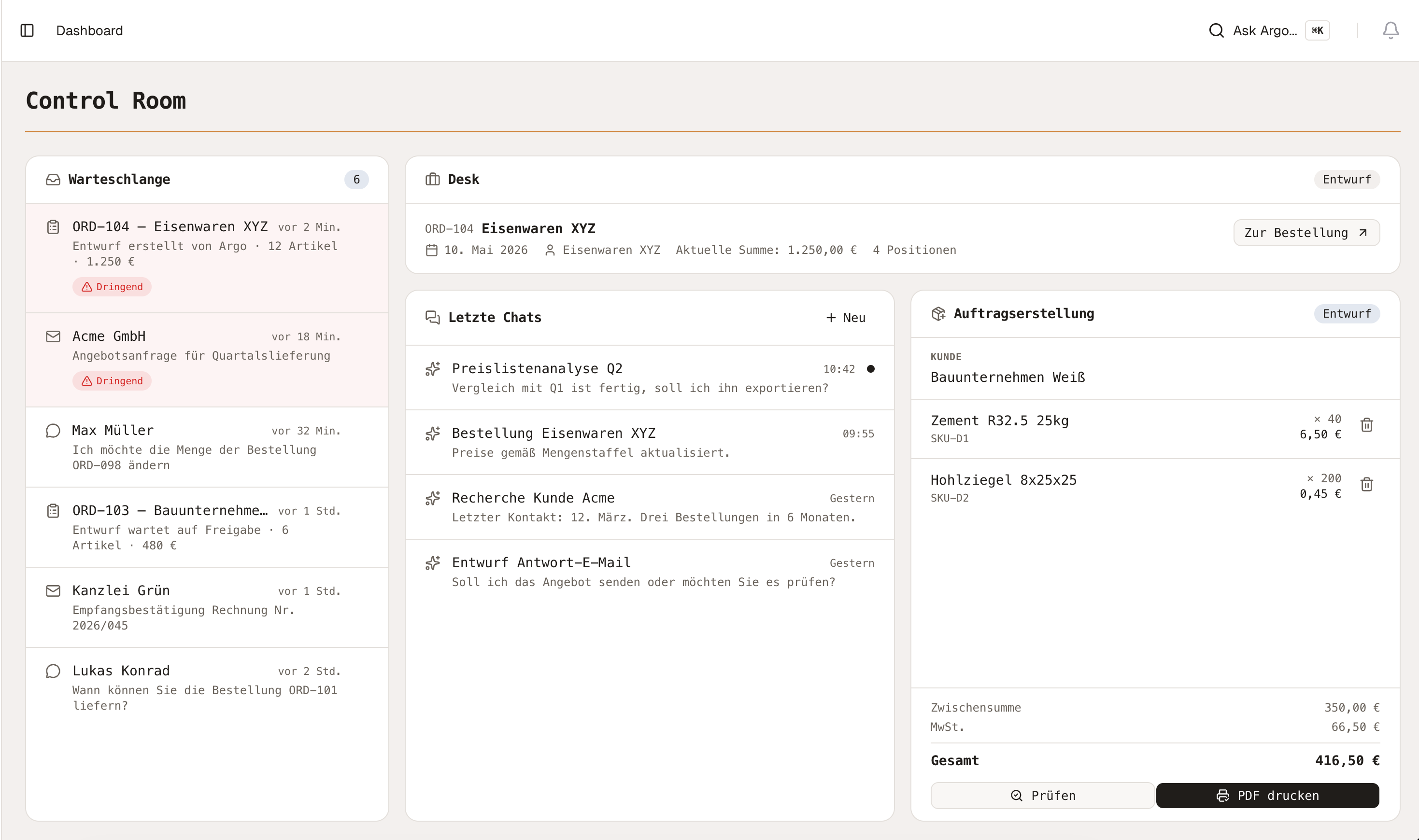The width and height of the screenshot is (1419, 840).
Task: Click Hohlziegel 8x25x25 item name
Action: pyautogui.click(x=1003, y=480)
